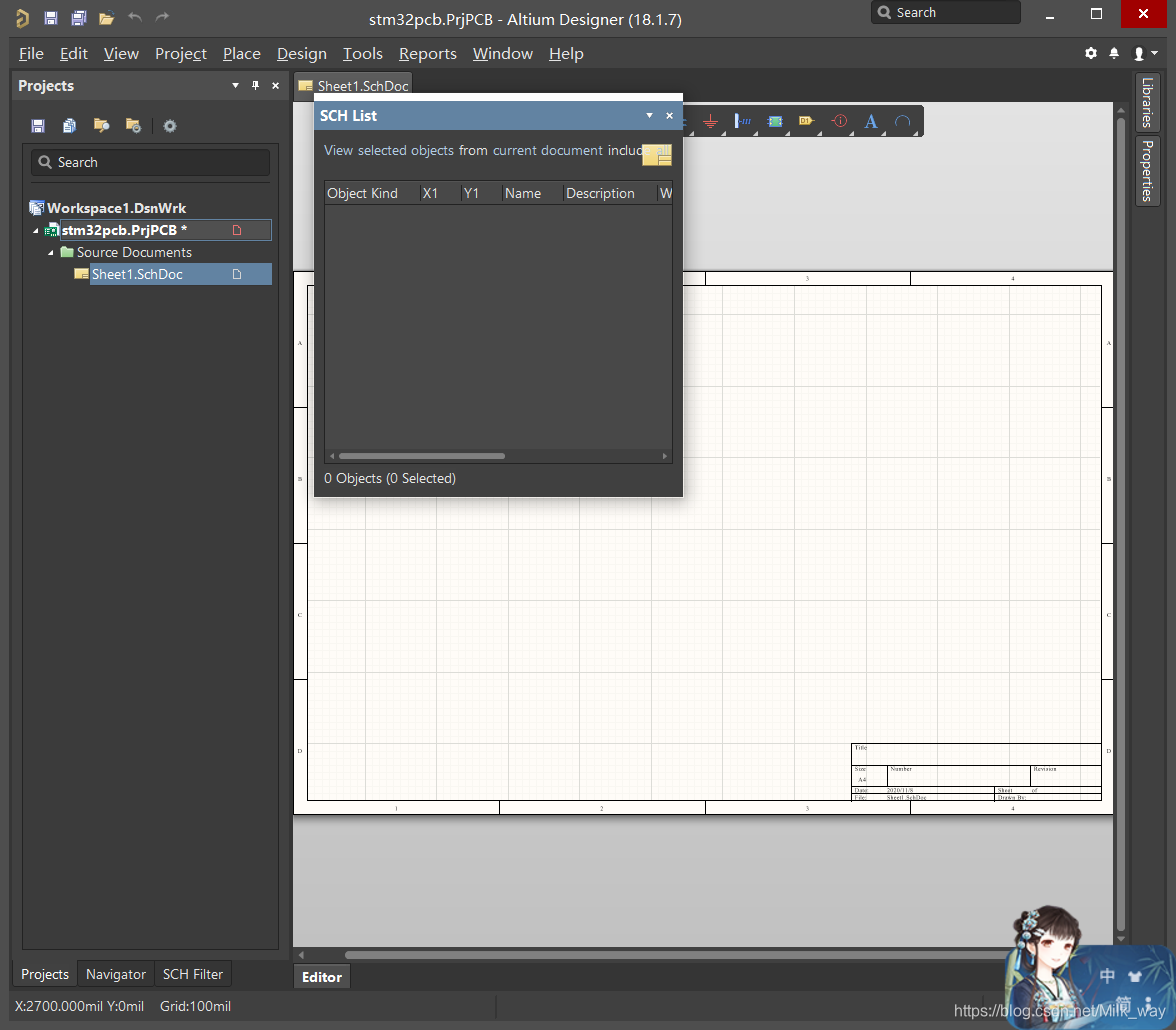Viewport: 1176px width, 1030px height.
Task: Click the editor horizontal scrollbar
Action: point(675,955)
